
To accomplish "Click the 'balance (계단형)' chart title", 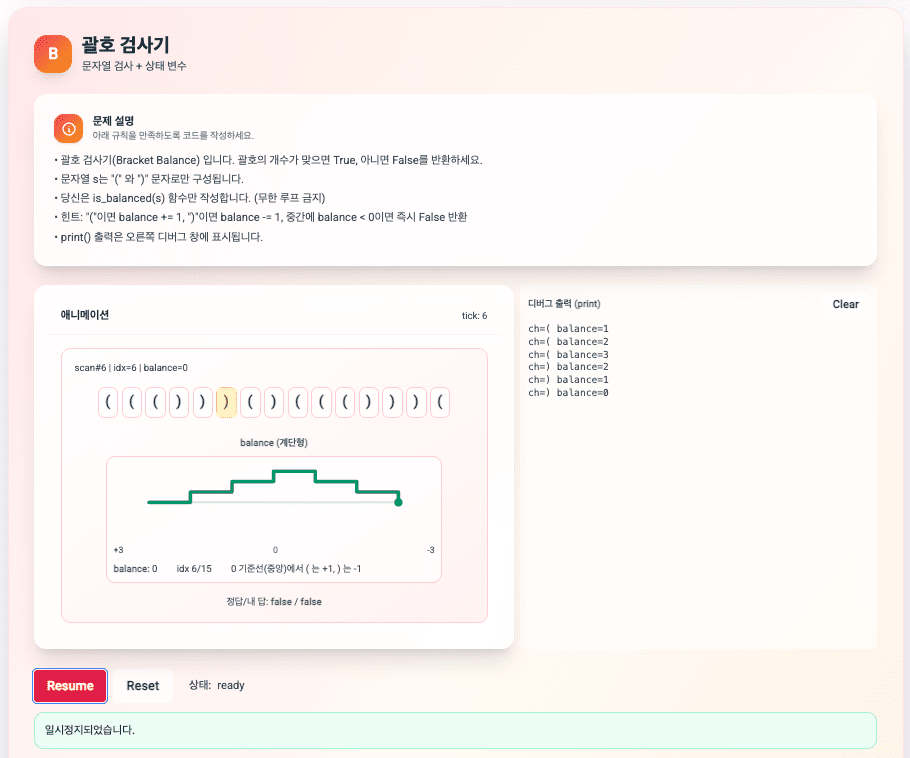I will coord(274,443).
